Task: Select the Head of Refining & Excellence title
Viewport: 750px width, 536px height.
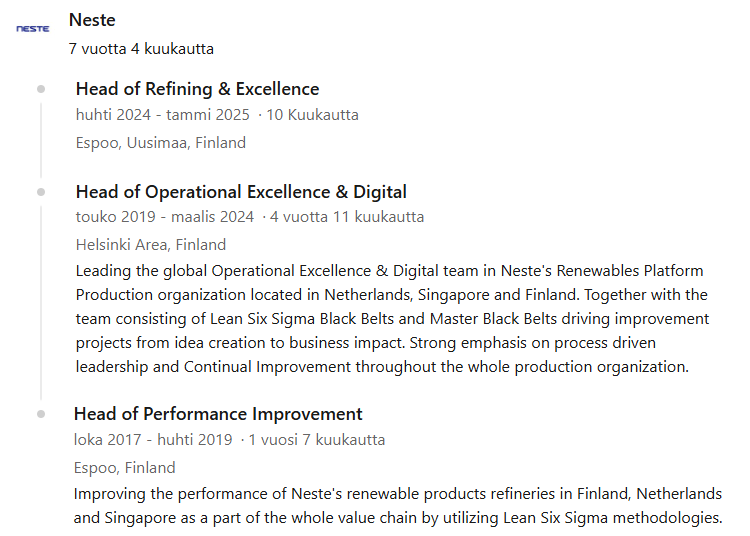Action: pyautogui.click(x=197, y=89)
